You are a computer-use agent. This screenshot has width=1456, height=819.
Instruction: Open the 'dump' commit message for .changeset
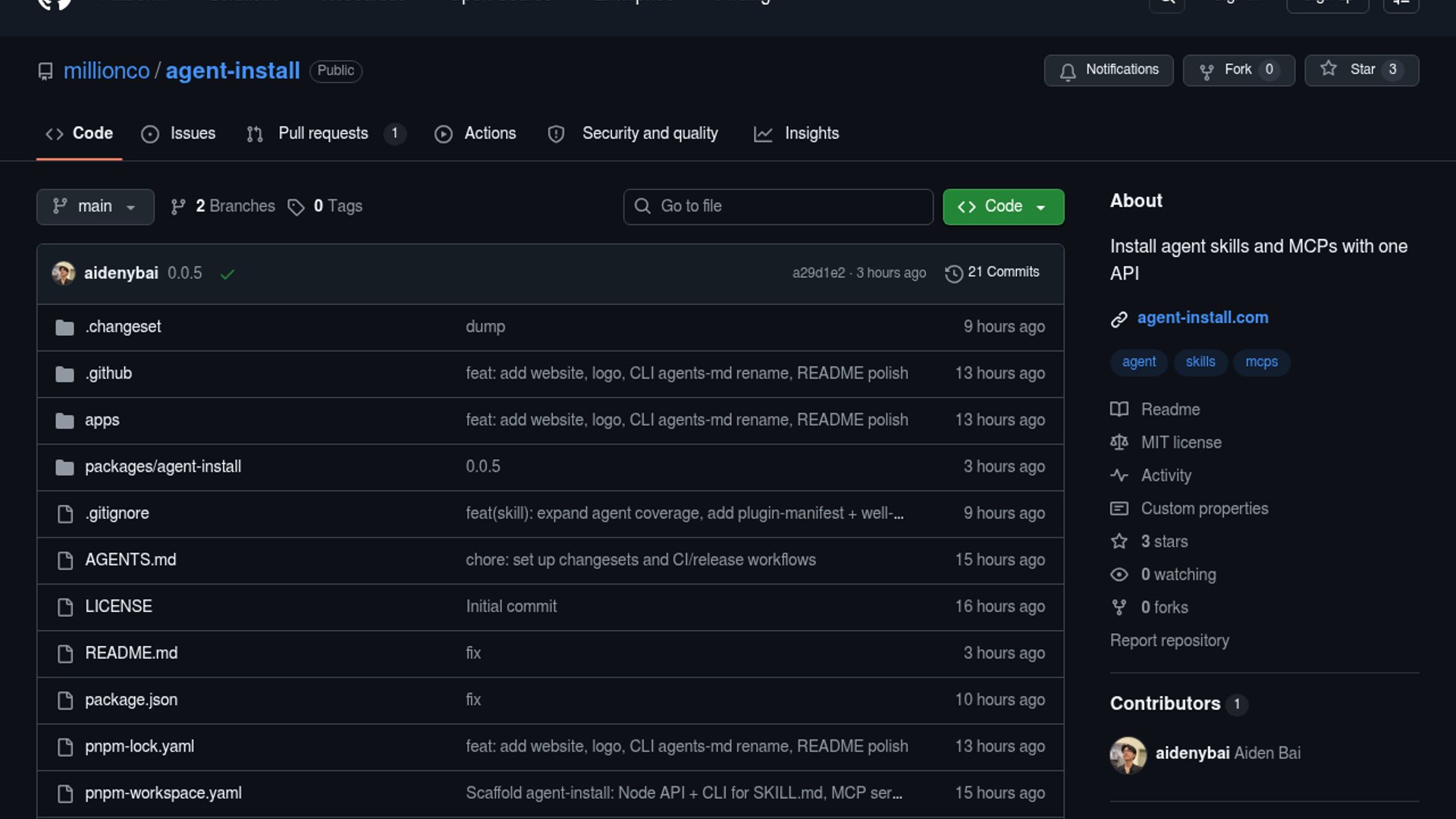485,327
